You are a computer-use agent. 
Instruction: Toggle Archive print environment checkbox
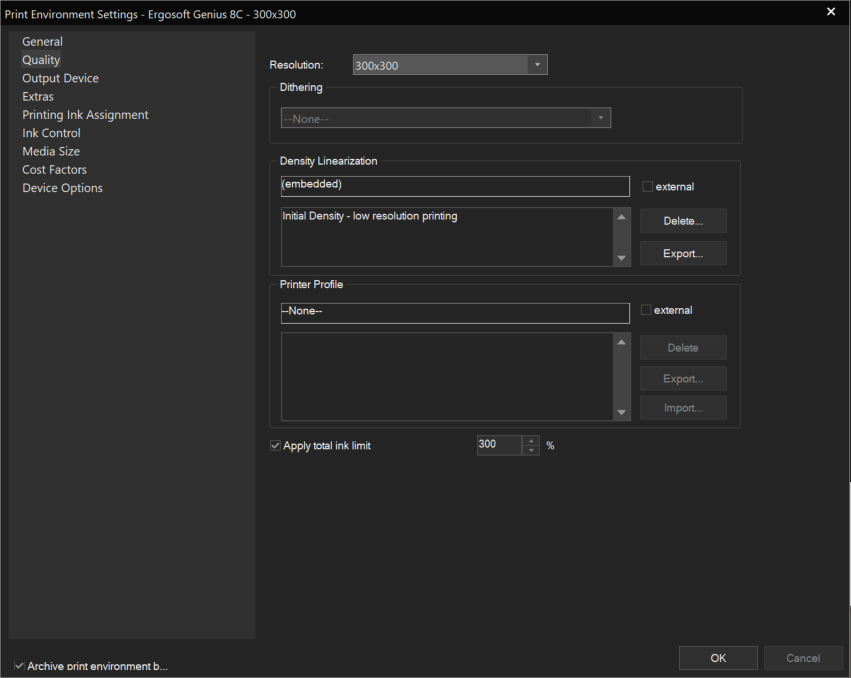click(x=20, y=666)
